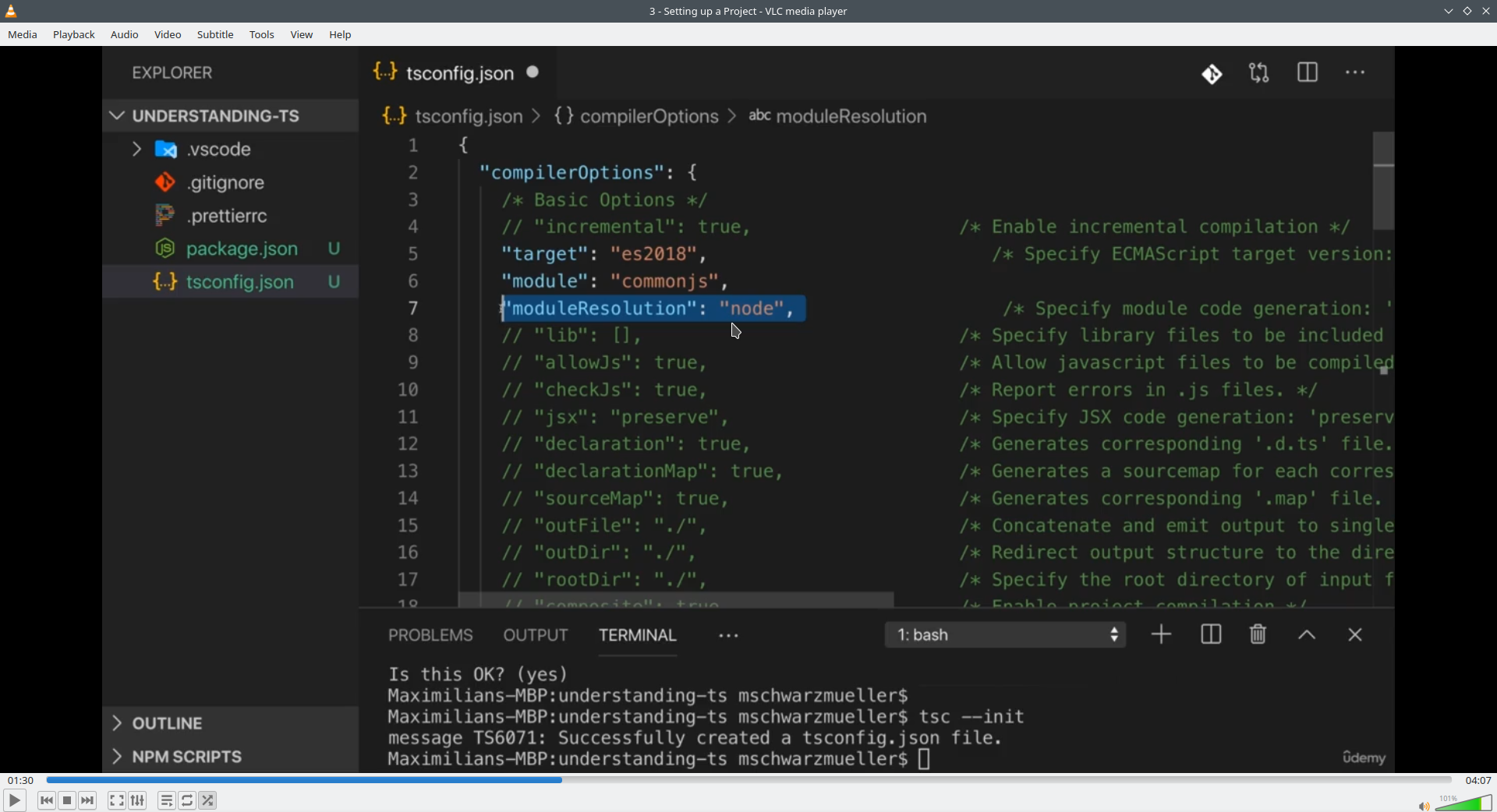This screenshot has width=1497, height=812.
Task: Toggle fullscreen playback in VLC
Action: [116, 800]
